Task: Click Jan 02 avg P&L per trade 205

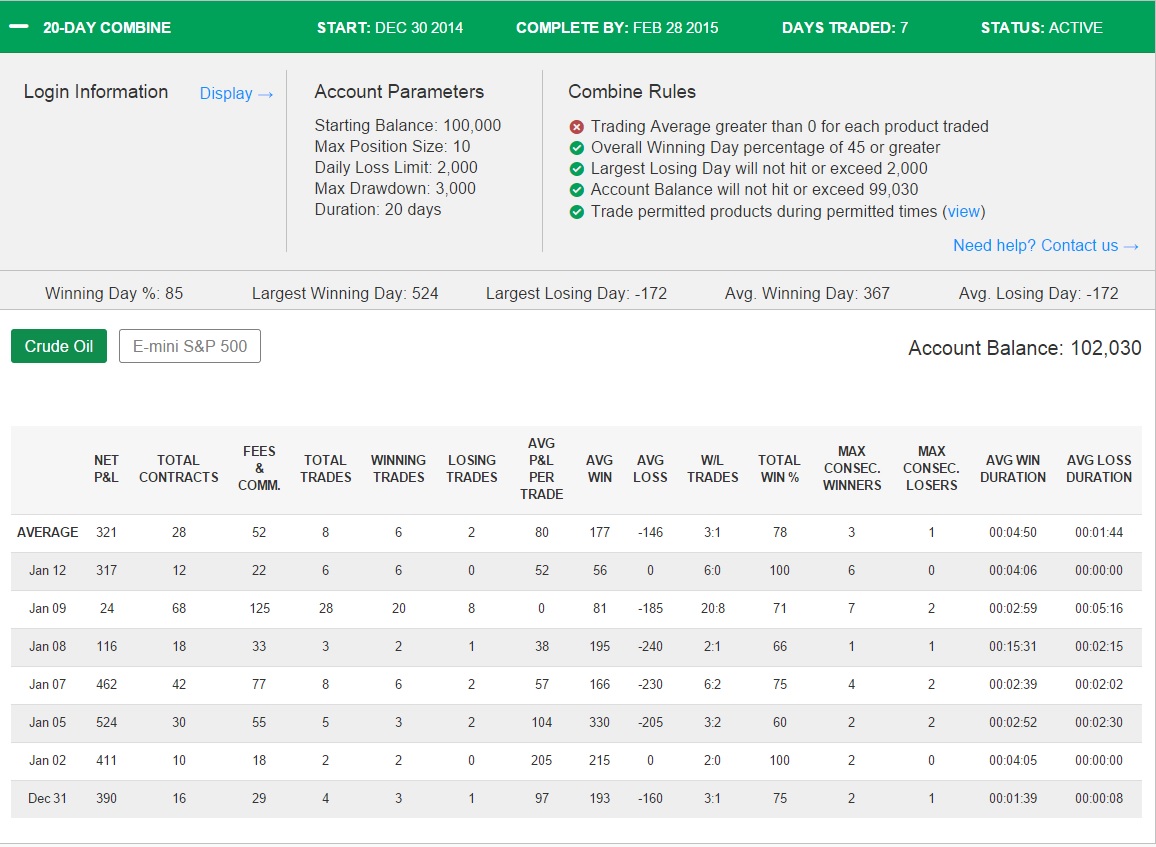Action: click(x=541, y=760)
